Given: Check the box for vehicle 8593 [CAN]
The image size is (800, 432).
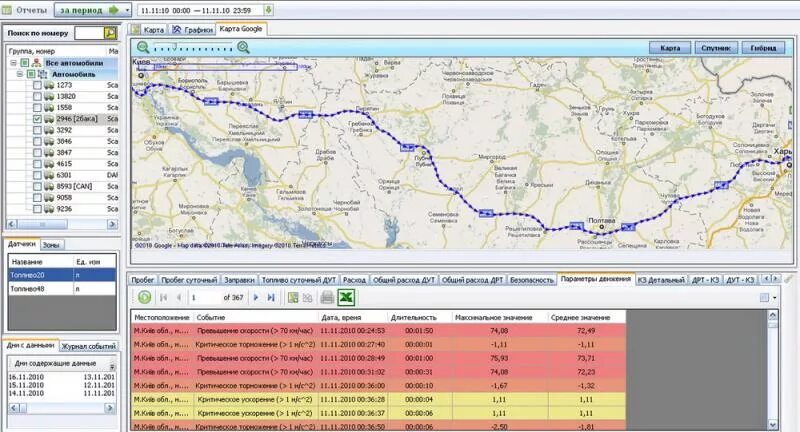Looking at the screenshot, I should [37, 186].
